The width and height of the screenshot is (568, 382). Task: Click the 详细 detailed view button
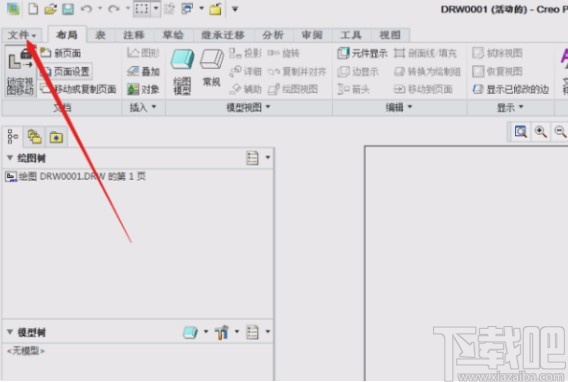(245, 71)
